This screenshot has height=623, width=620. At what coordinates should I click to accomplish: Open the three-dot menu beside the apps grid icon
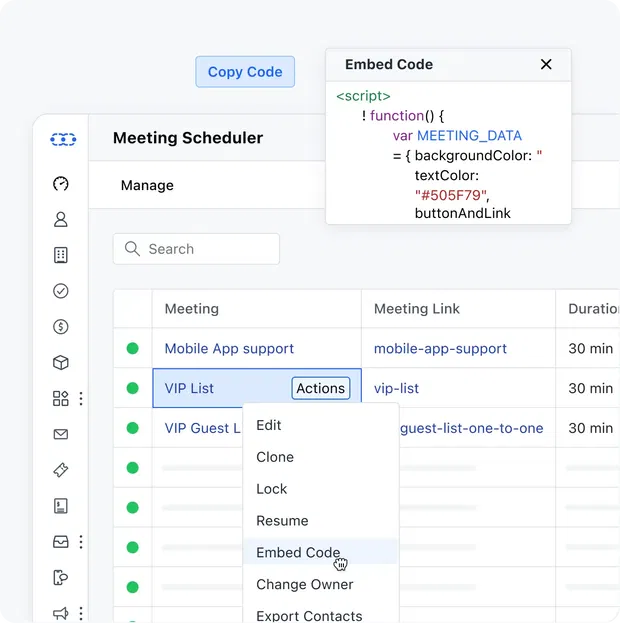pos(81,399)
